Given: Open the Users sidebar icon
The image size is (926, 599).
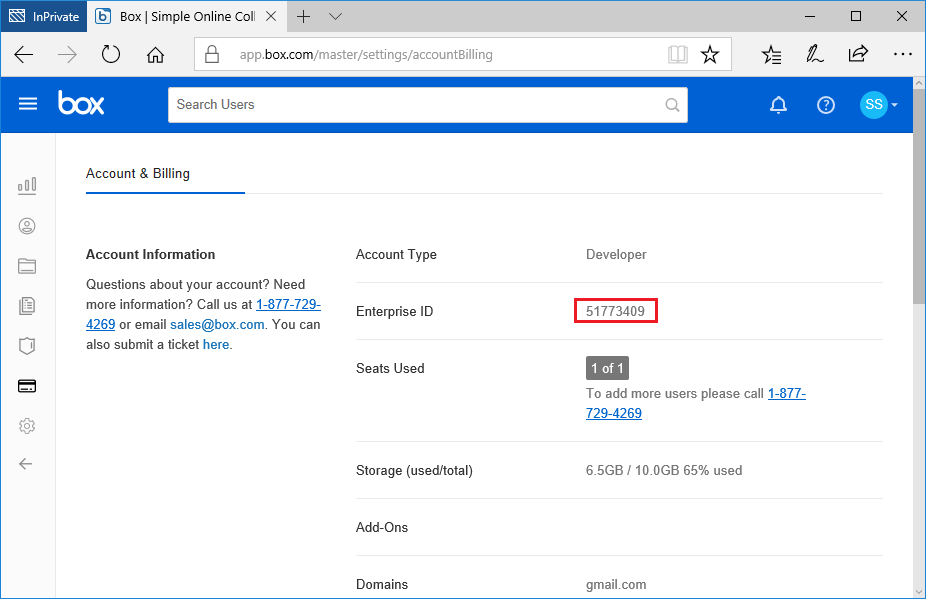Looking at the screenshot, I should click(x=27, y=226).
